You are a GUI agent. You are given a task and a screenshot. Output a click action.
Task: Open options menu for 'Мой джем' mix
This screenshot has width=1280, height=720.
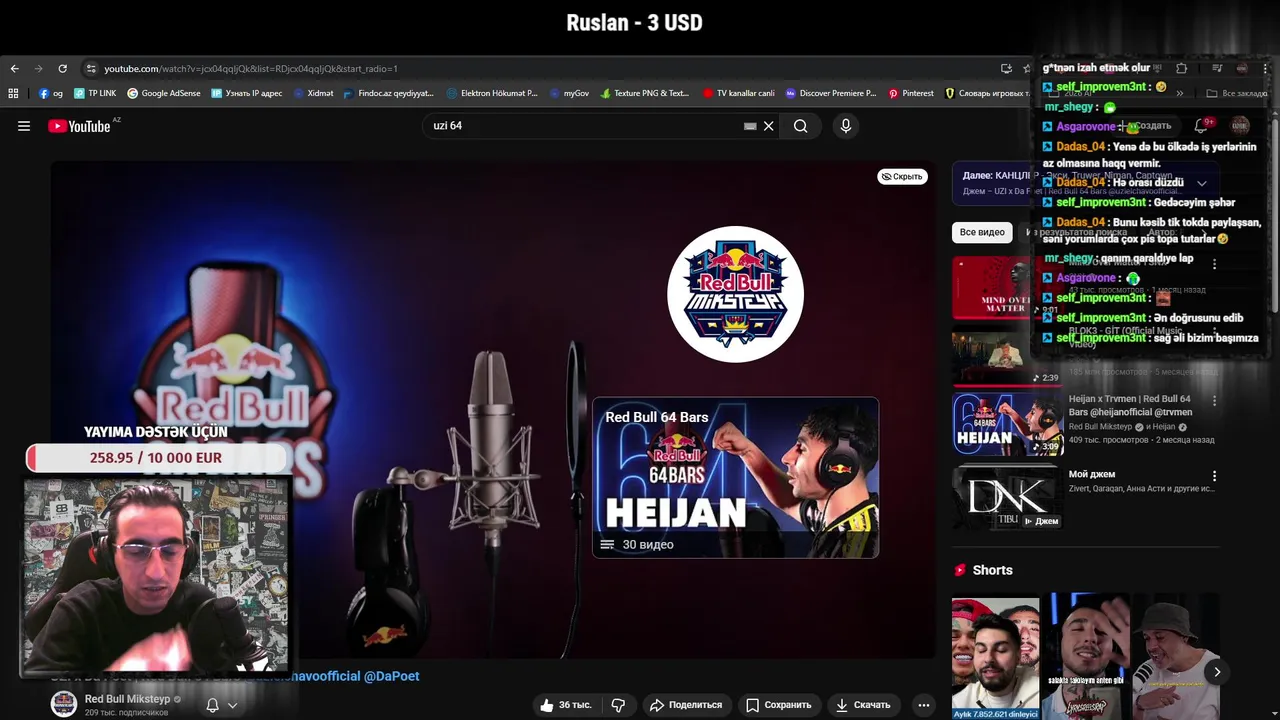pos(1214,476)
